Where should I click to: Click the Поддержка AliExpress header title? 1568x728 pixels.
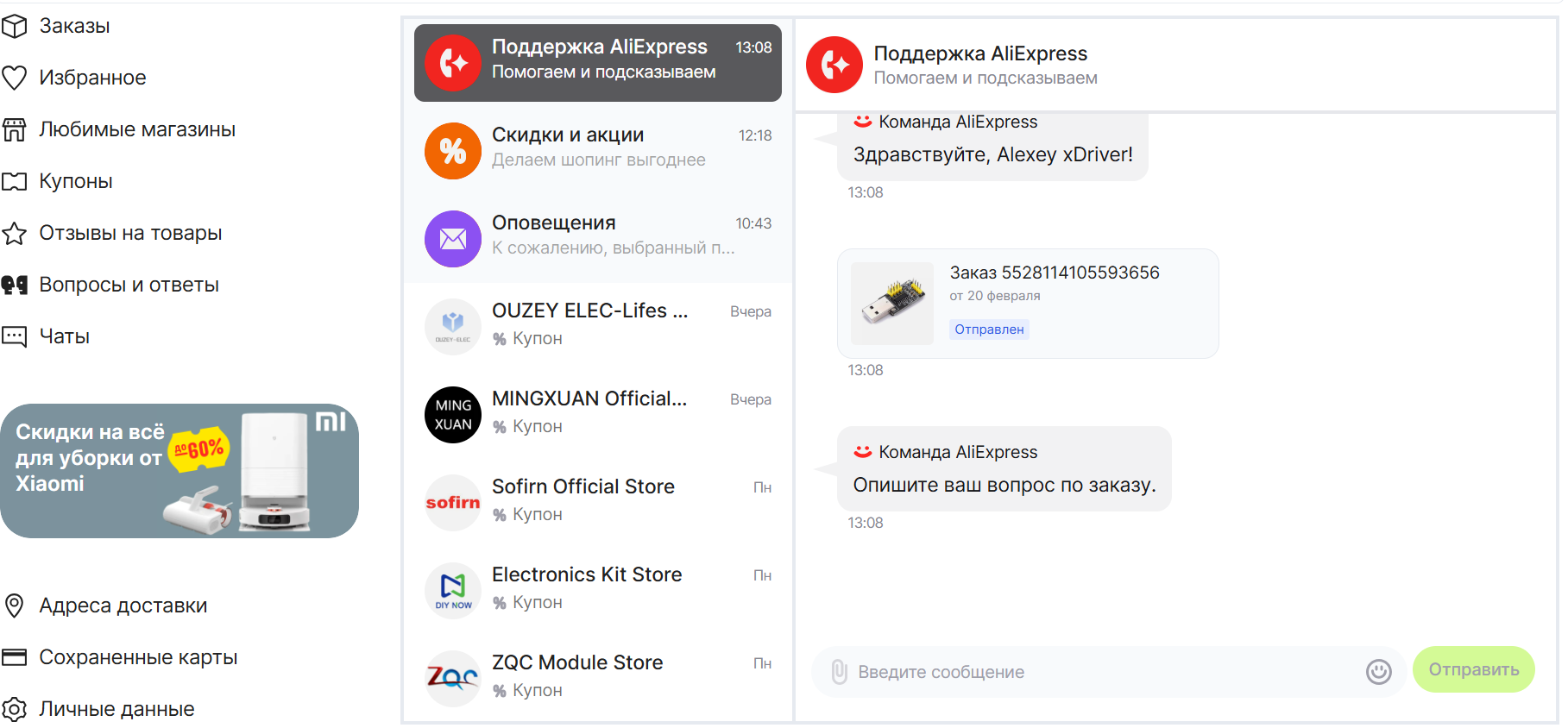(980, 53)
